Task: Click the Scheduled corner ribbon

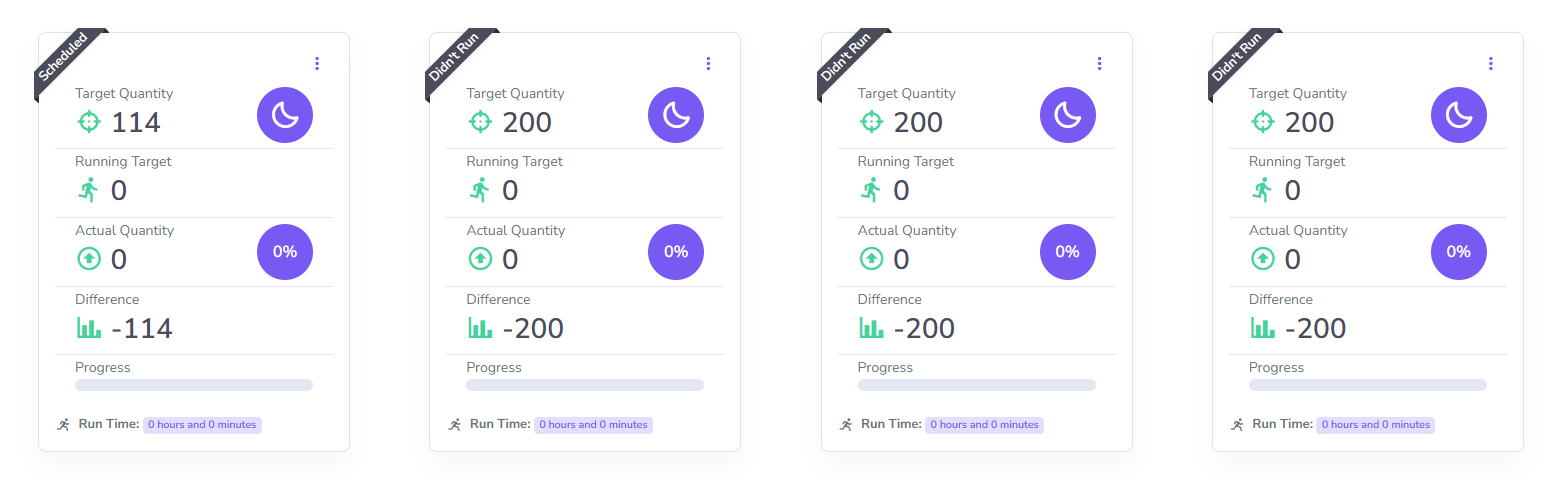Action: pos(64,58)
